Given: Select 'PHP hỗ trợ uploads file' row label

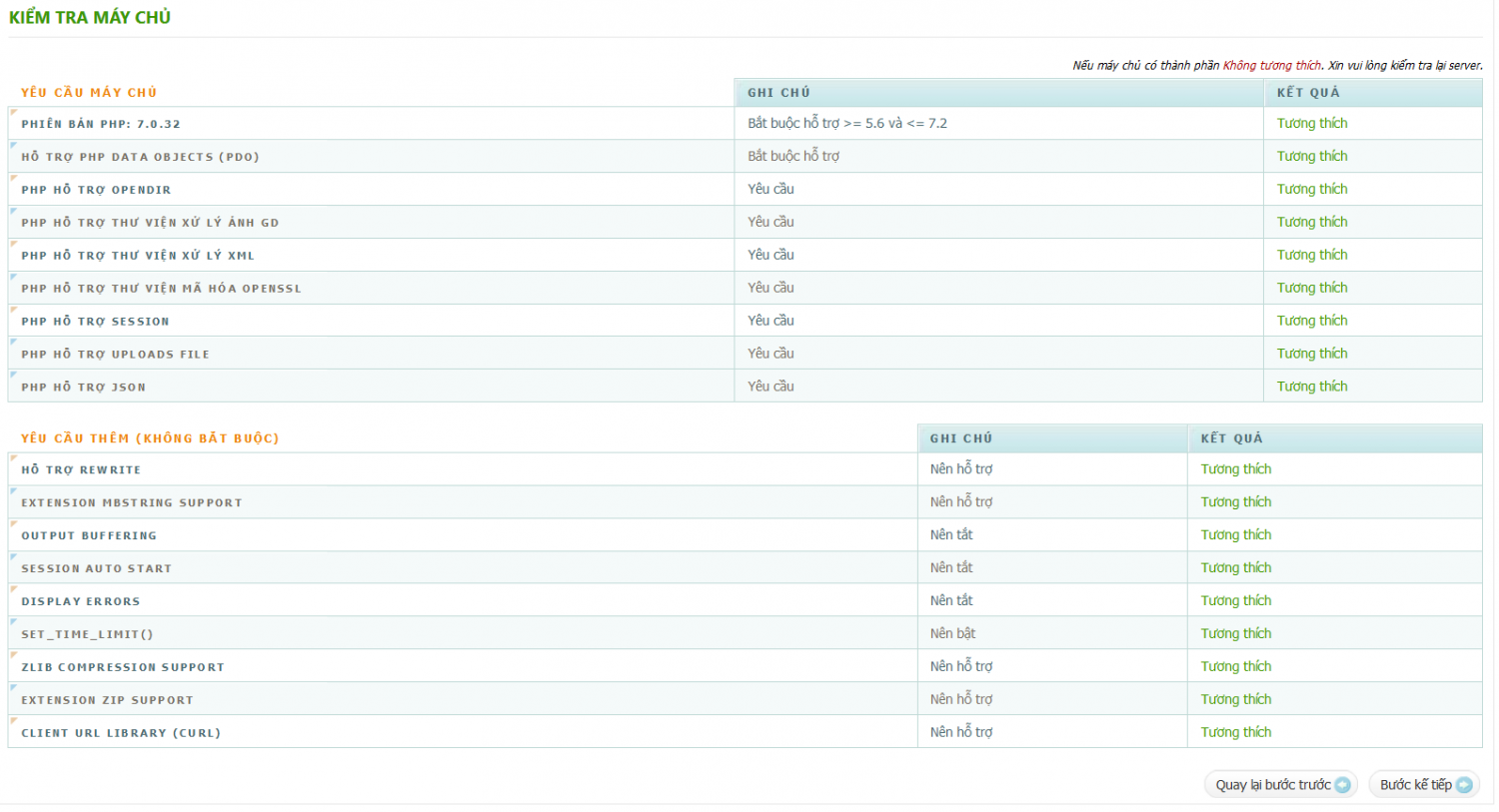Looking at the screenshot, I should (x=115, y=355).
